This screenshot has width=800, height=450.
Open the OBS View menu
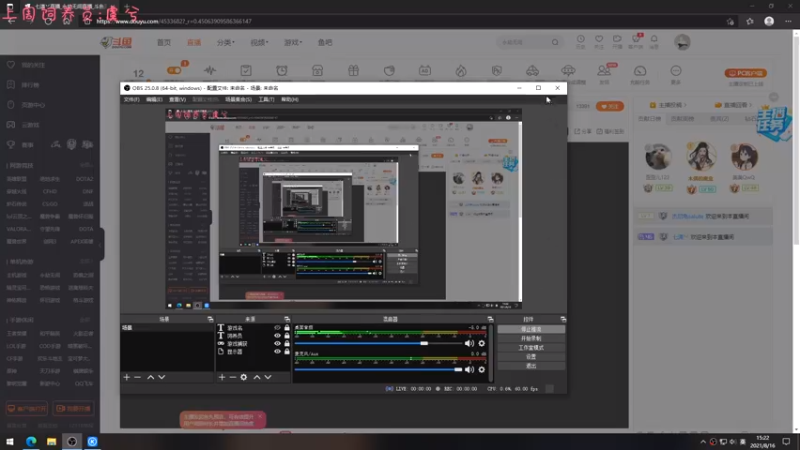178,99
